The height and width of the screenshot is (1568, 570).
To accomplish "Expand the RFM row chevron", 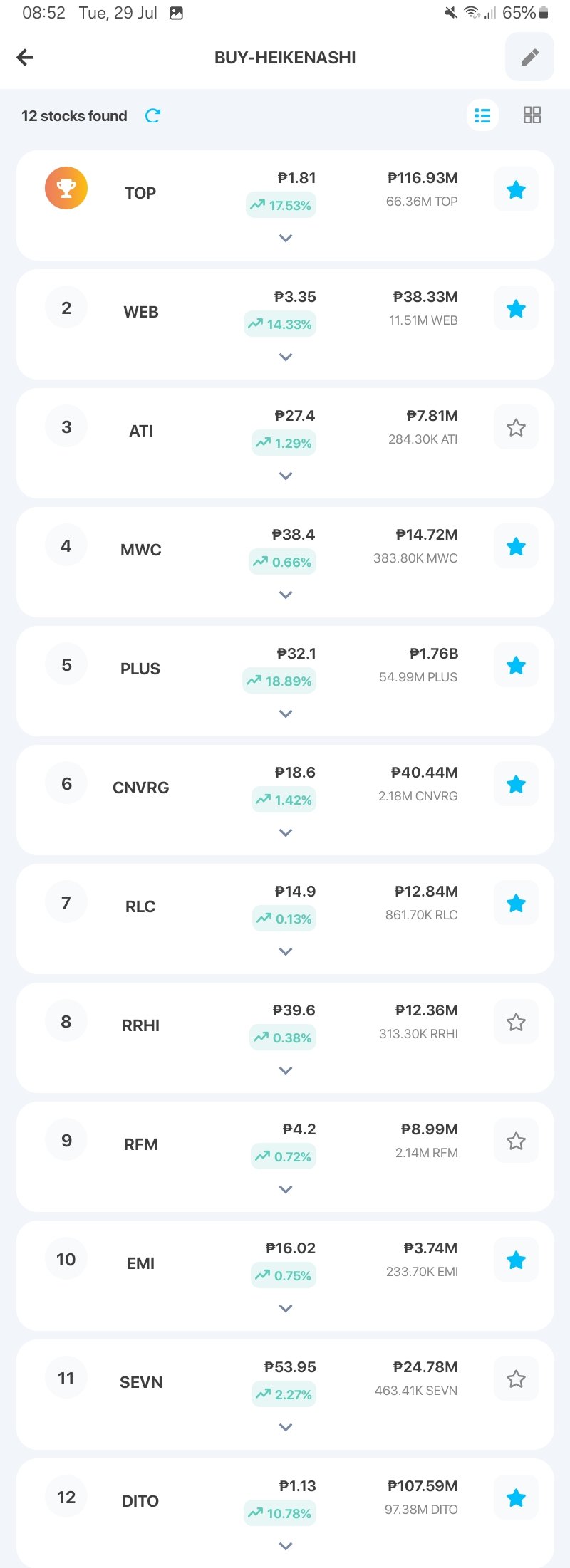I will coord(286,1189).
